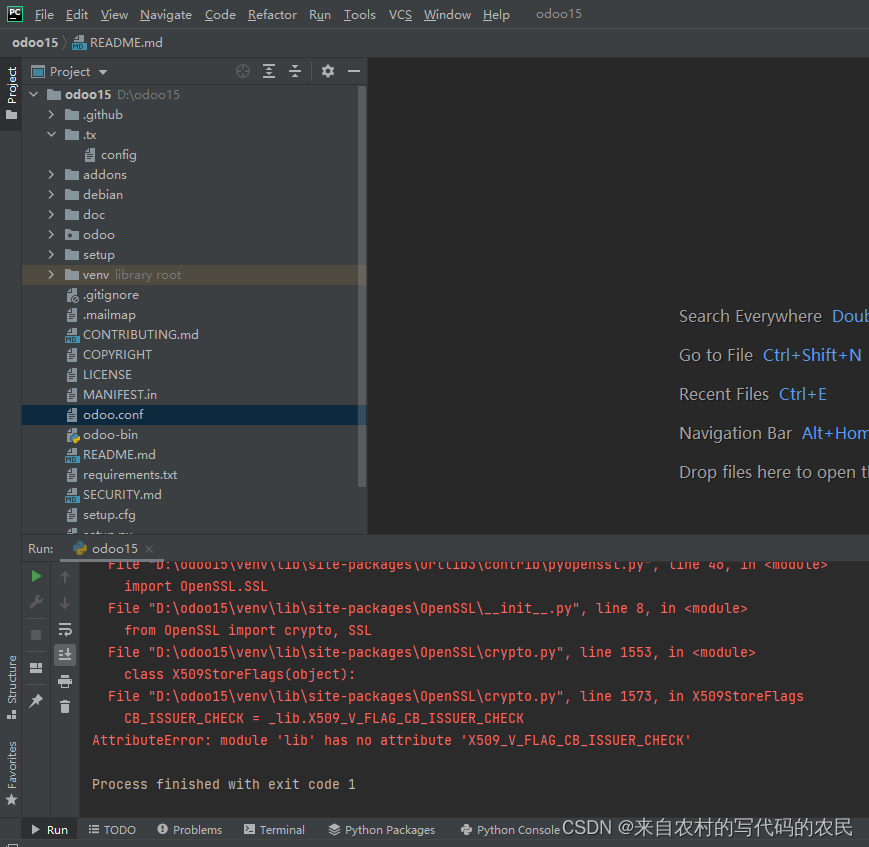Toggle soft-wrap in Run console

click(65, 630)
